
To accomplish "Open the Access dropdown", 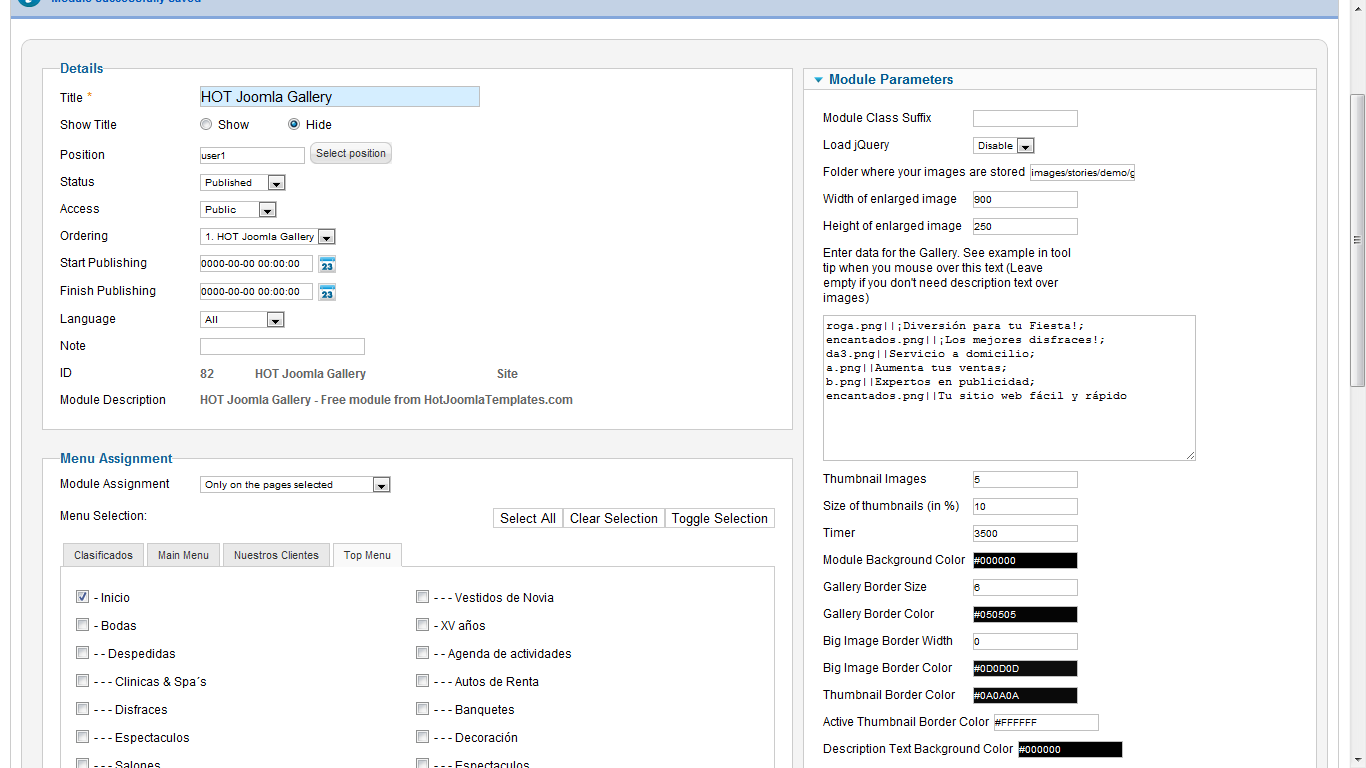I will (x=238, y=210).
